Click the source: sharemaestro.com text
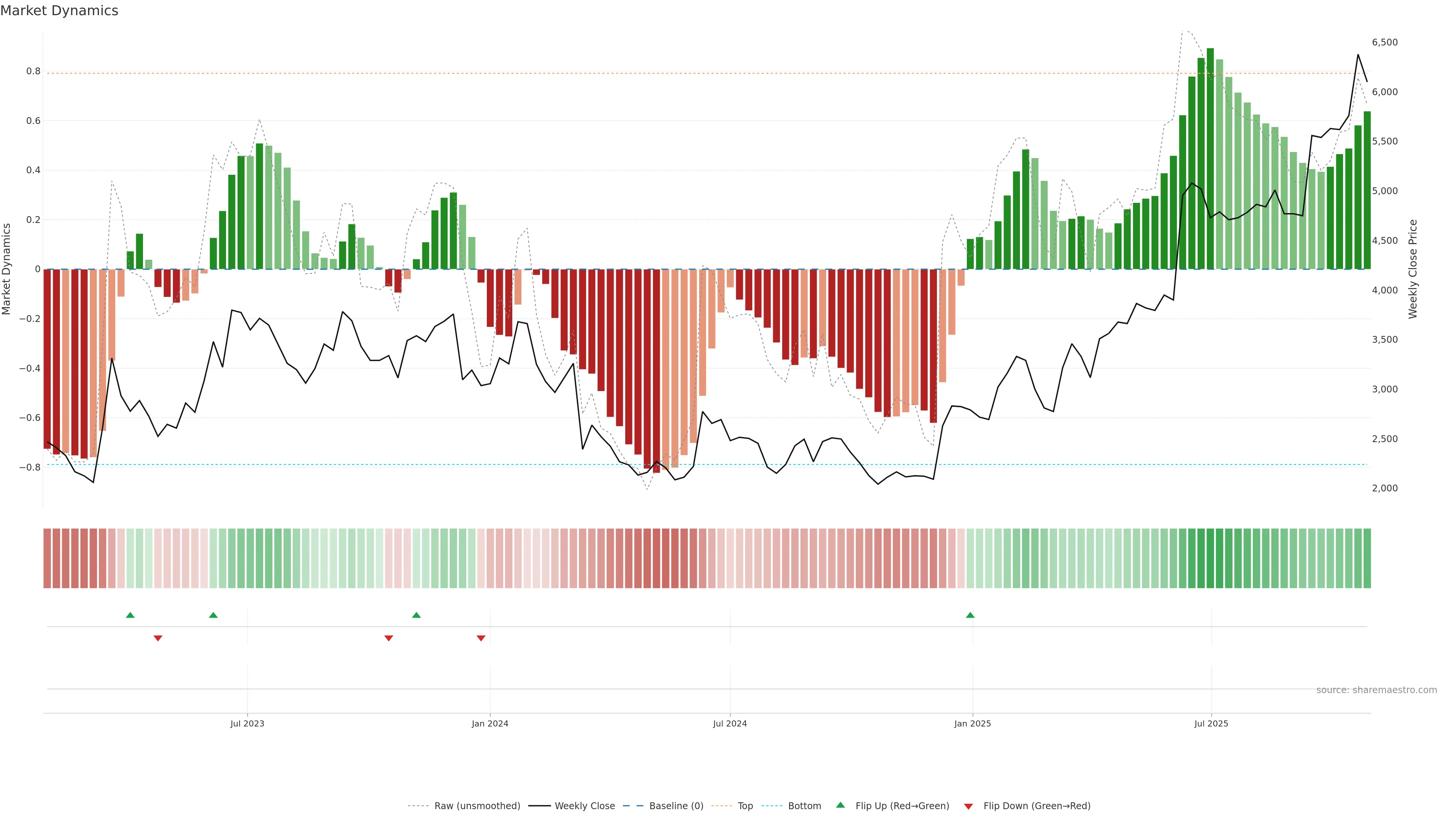 [1376, 690]
